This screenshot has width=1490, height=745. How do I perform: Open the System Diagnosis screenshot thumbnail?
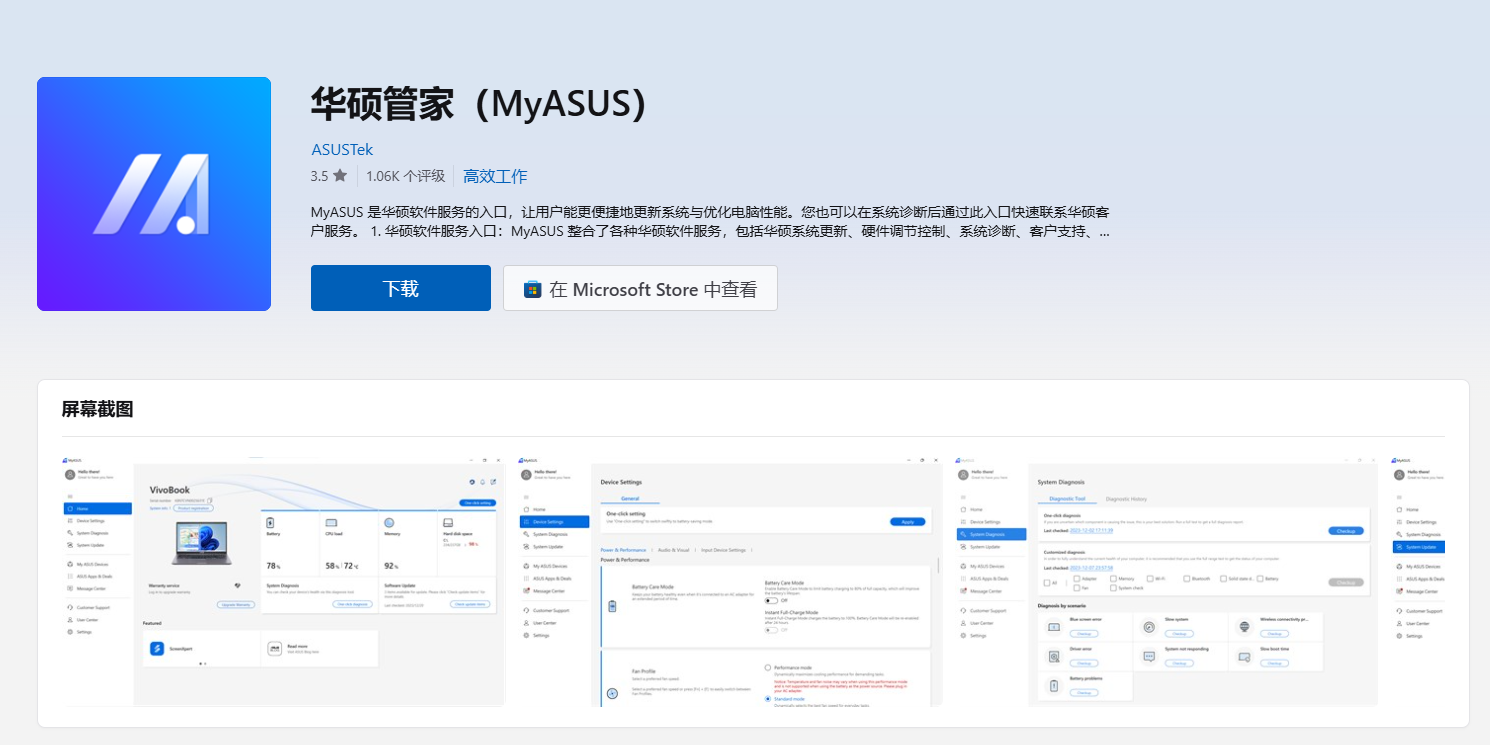[1166, 580]
